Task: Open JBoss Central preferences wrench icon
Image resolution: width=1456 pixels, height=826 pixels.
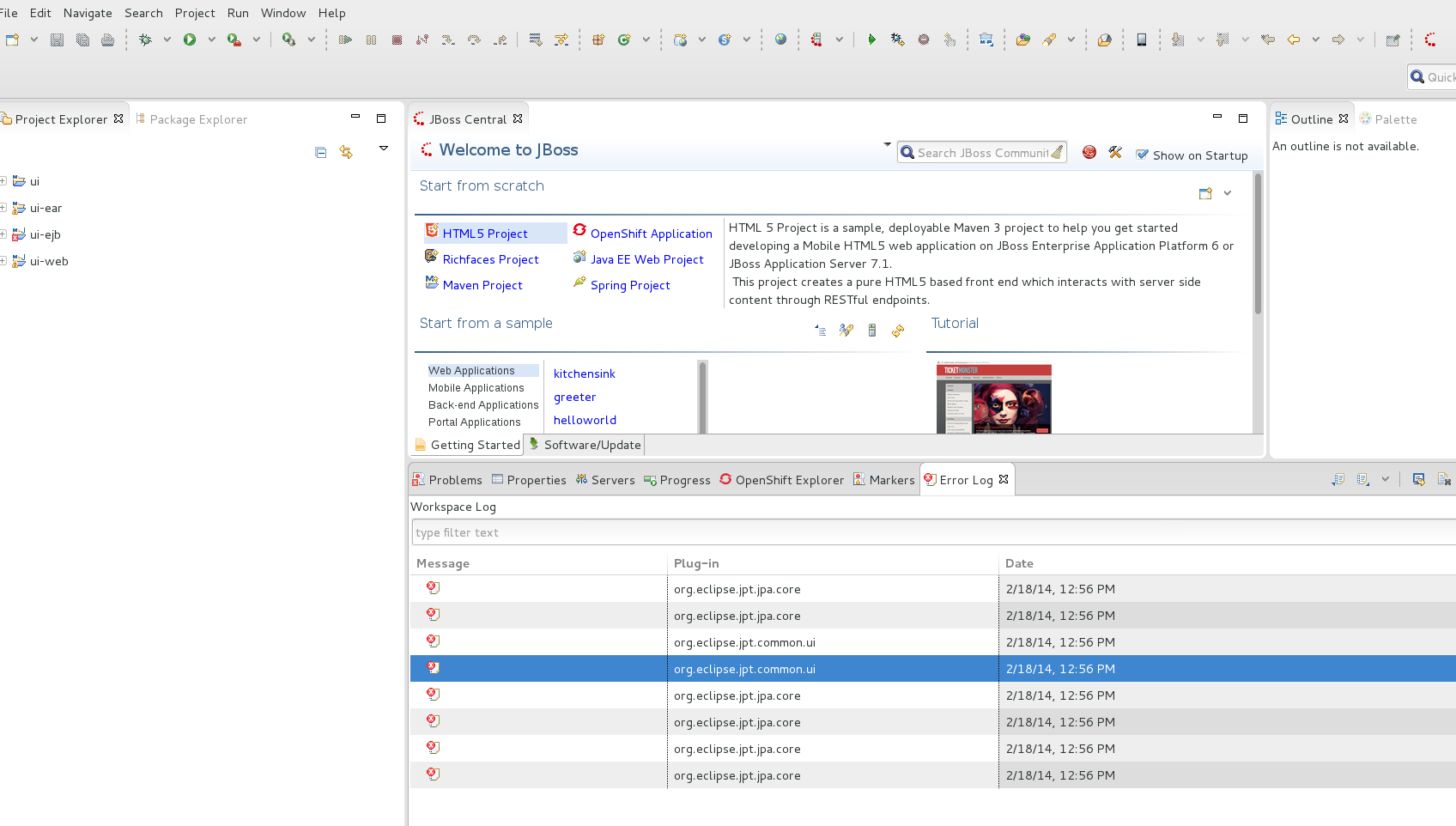Action: (x=1115, y=152)
